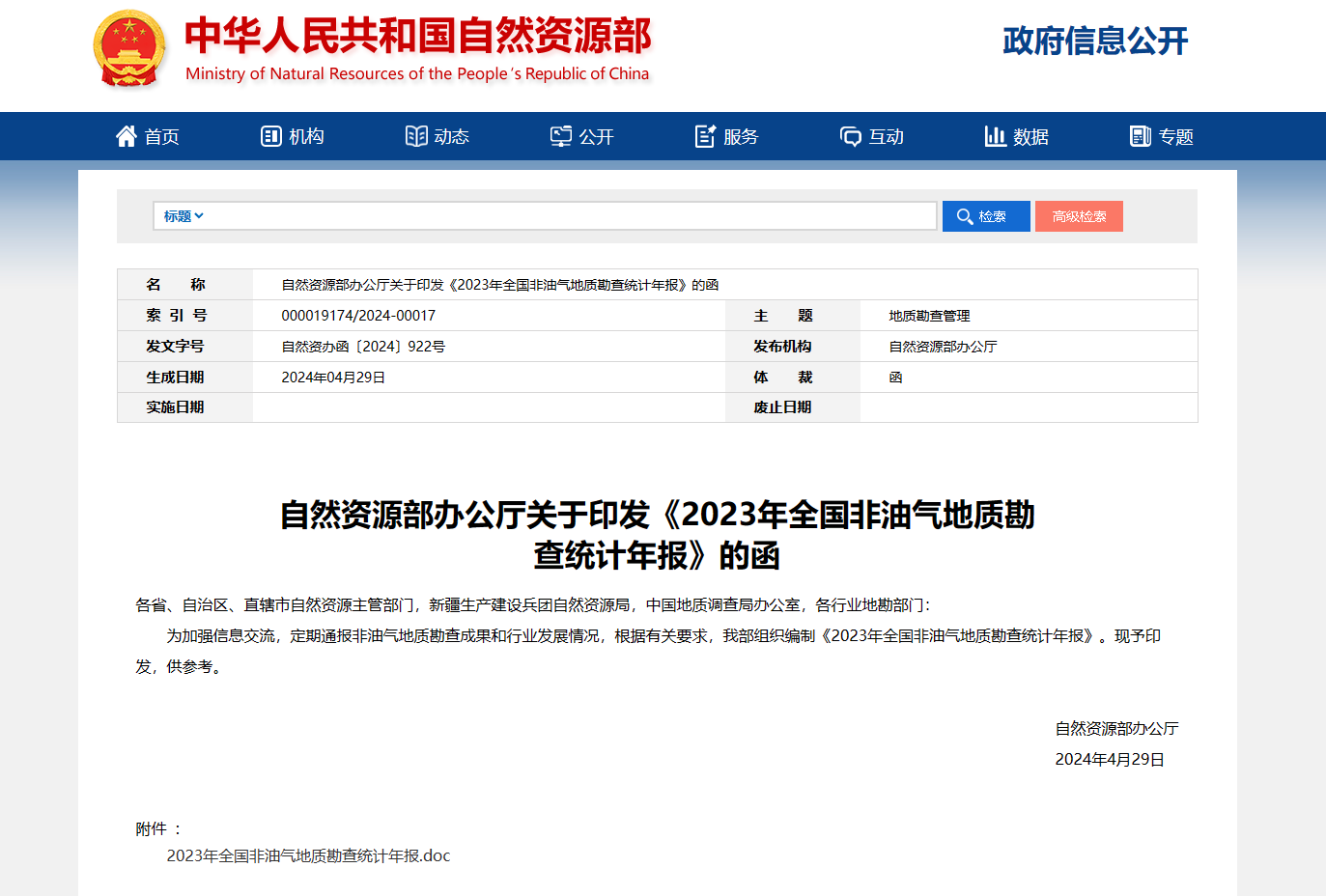Click the 公开 monitor icon
Image resolution: width=1326 pixels, height=896 pixels.
click(x=561, y=136)
